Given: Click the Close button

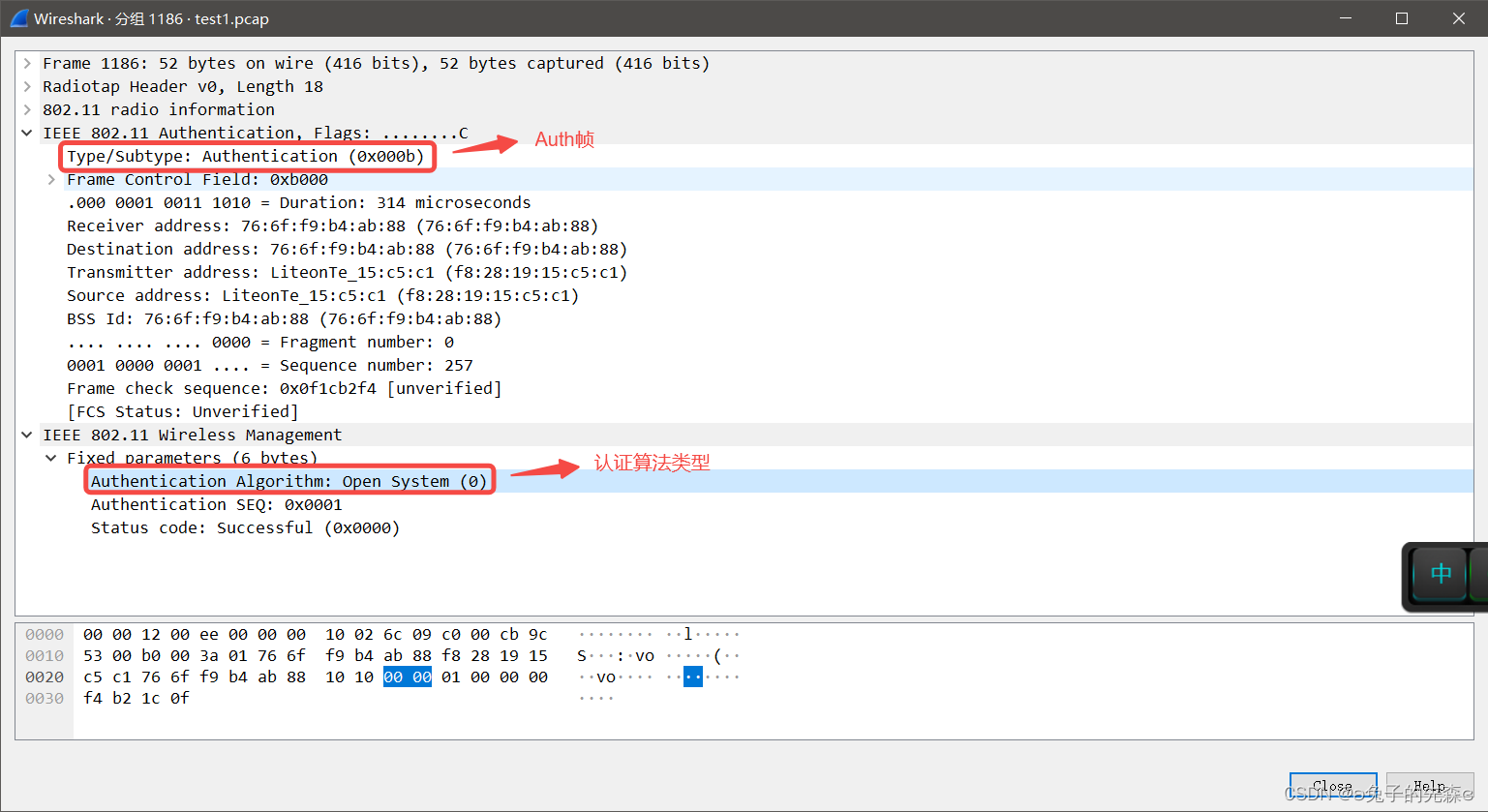Looking at the screenshot, I should (x=1332, y=786).
